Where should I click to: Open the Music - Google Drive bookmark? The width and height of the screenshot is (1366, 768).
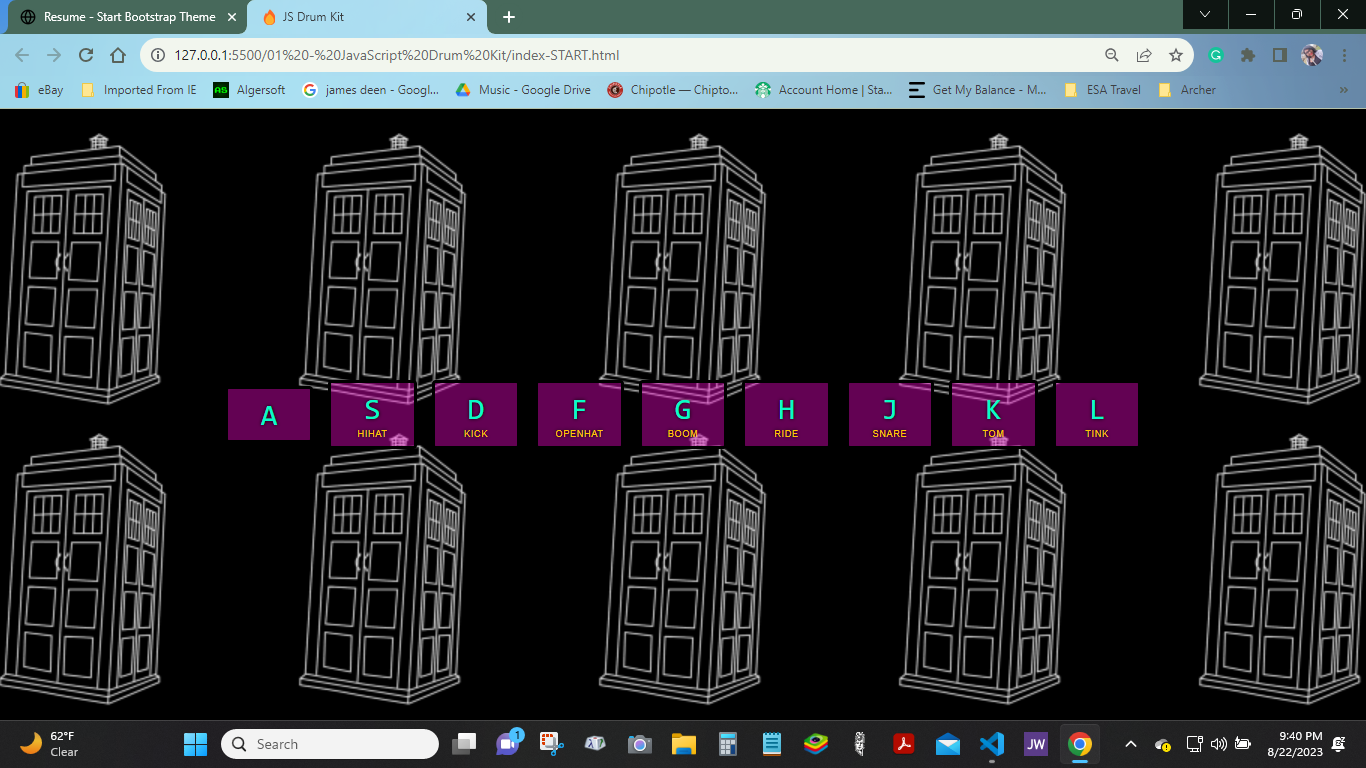coord(523,90)
